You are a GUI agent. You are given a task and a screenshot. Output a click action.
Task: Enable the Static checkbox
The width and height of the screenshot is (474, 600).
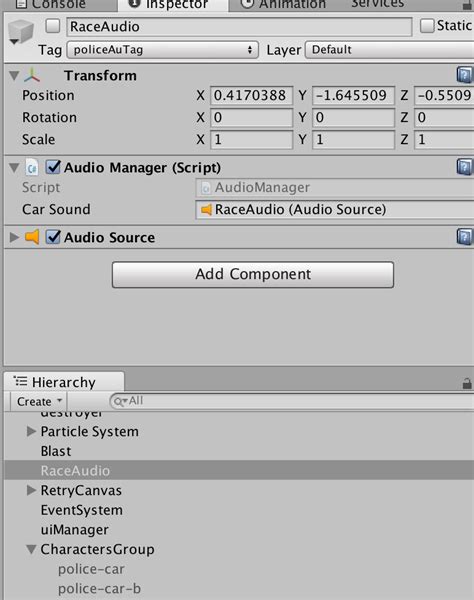click(x=427, y=26)
